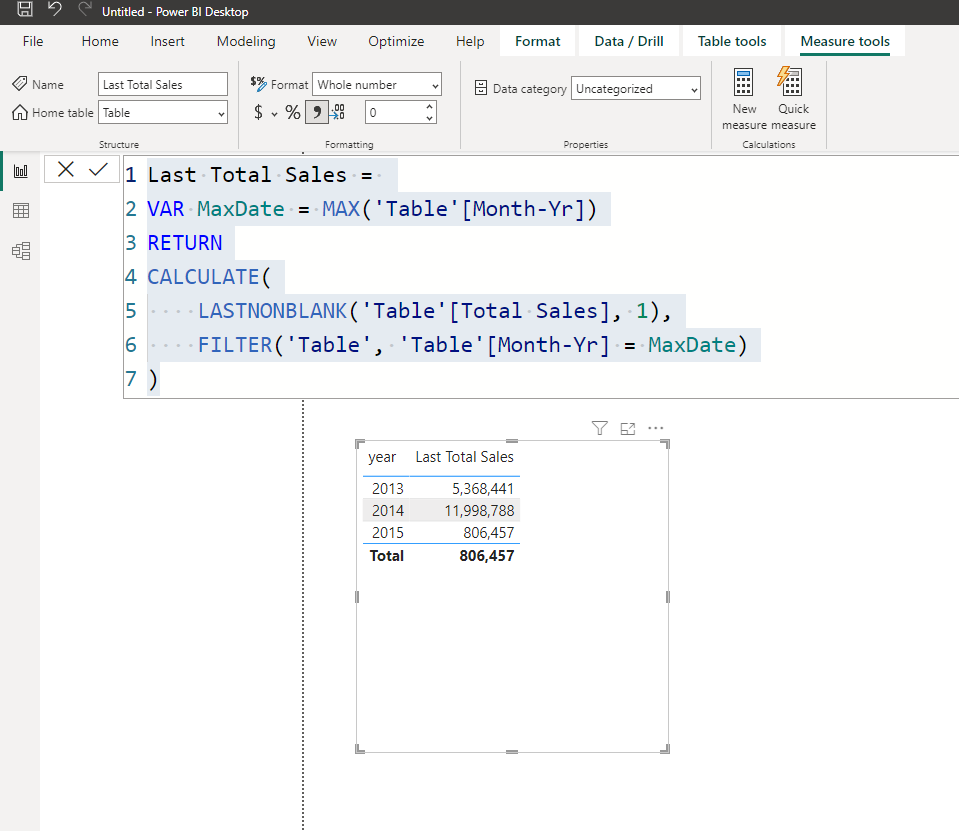Create a New measure
Viewport: 959px width, 831px height.
coord(744,100)
